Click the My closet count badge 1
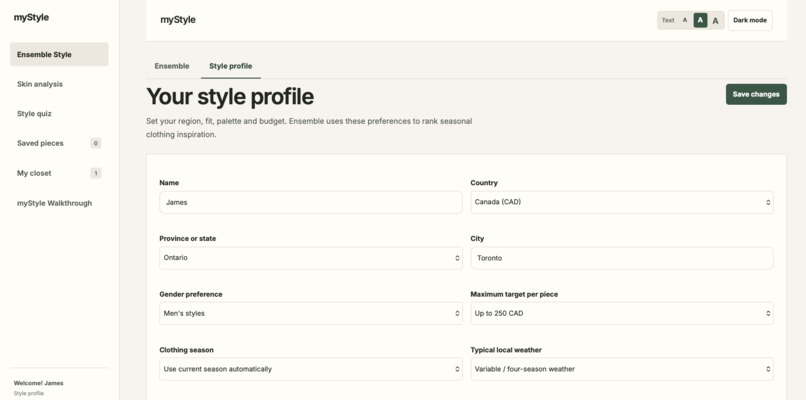Viewport: 806px width, 400px height. (96, 173)
